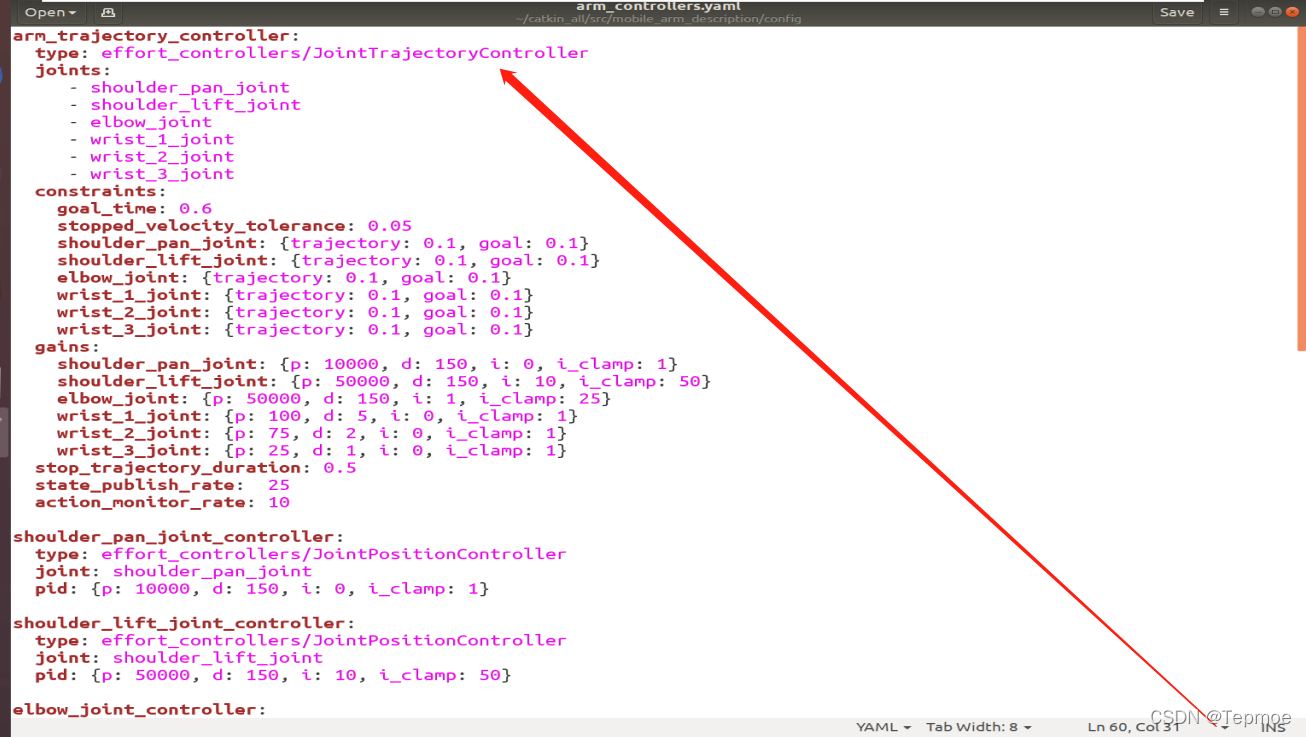Minimize the gedit window
1306x737 pixels.
[1258, 12]
